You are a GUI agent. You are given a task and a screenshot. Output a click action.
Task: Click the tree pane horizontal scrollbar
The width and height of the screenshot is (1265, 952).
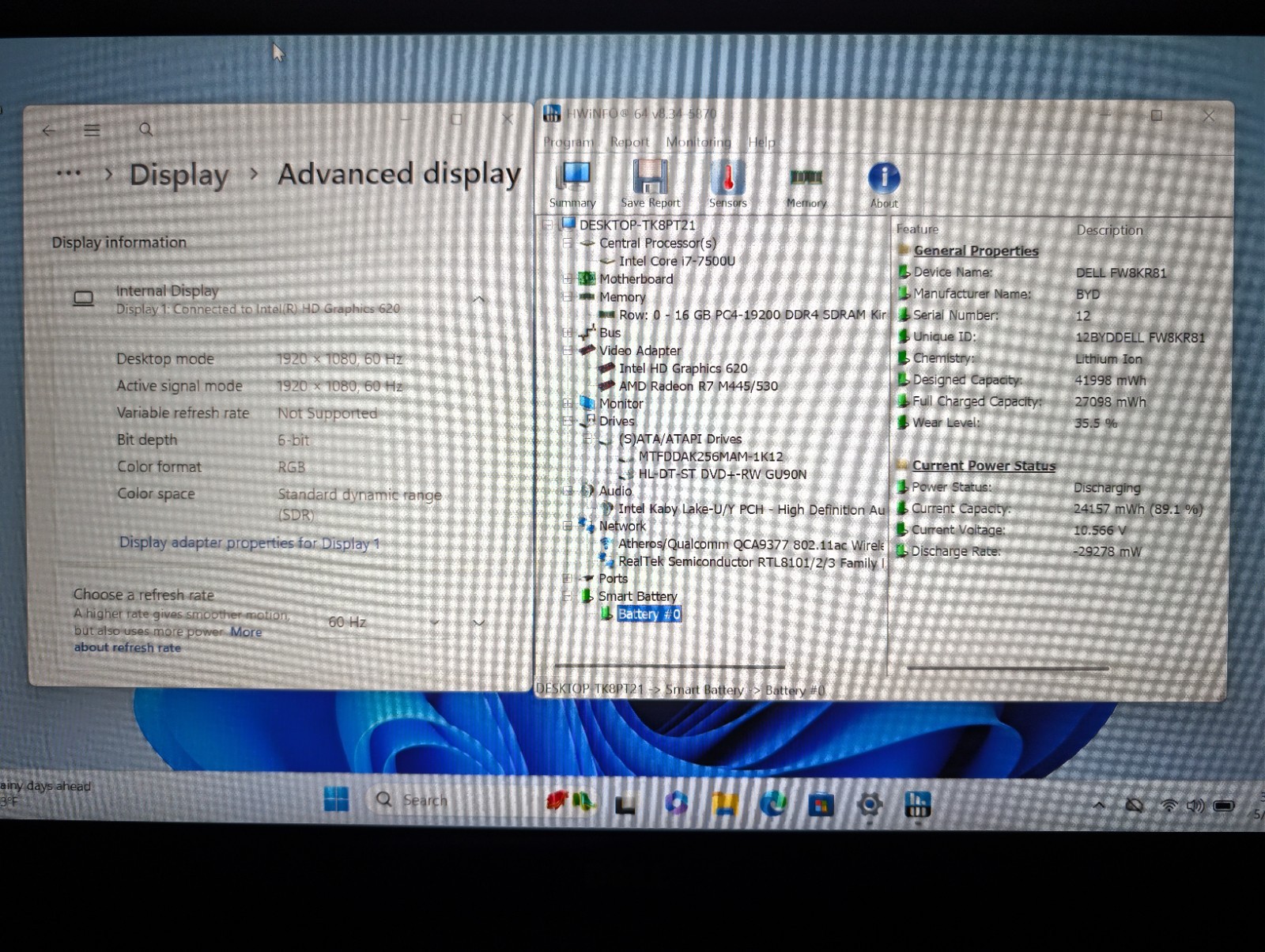click(669, 667)
